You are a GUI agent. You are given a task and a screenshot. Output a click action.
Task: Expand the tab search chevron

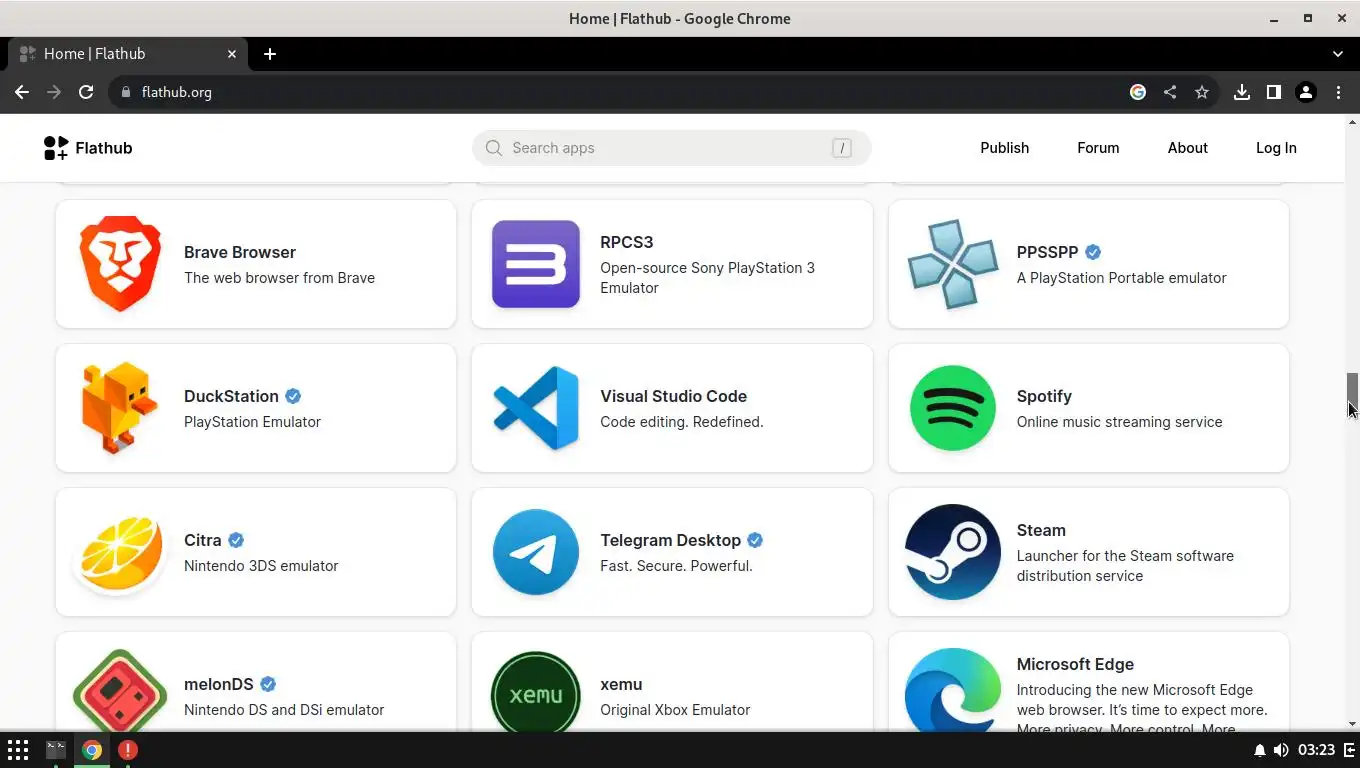coord(1338,54)
